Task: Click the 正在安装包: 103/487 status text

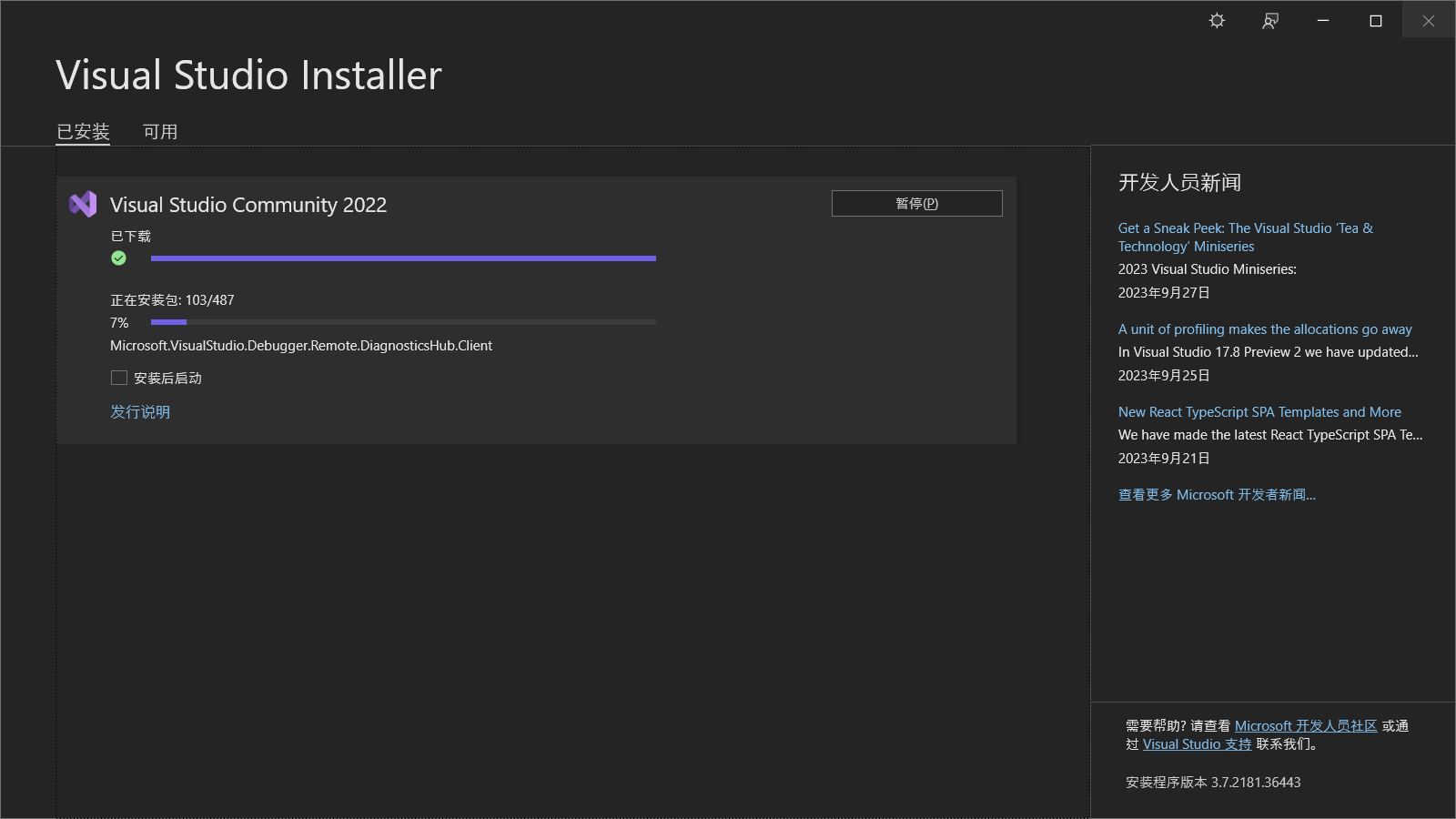Action: coord(173,300)
